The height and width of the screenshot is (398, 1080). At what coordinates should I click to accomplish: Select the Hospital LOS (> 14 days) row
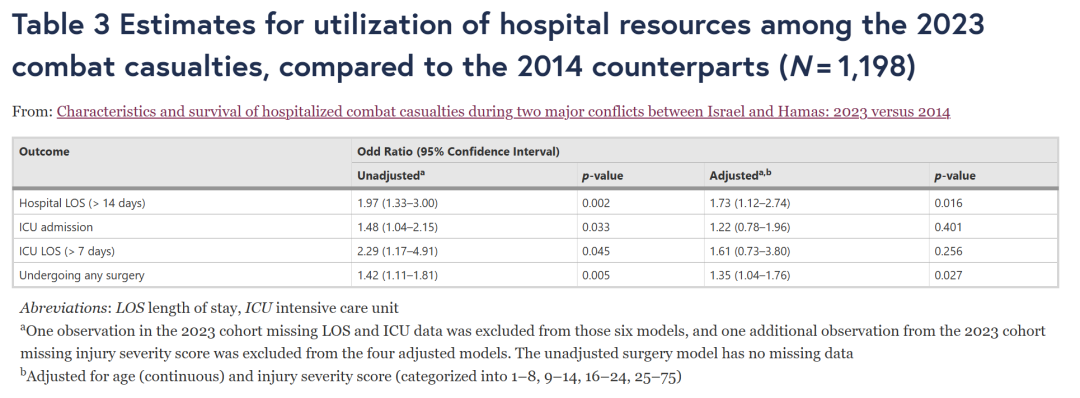click(x=535, y=203)
